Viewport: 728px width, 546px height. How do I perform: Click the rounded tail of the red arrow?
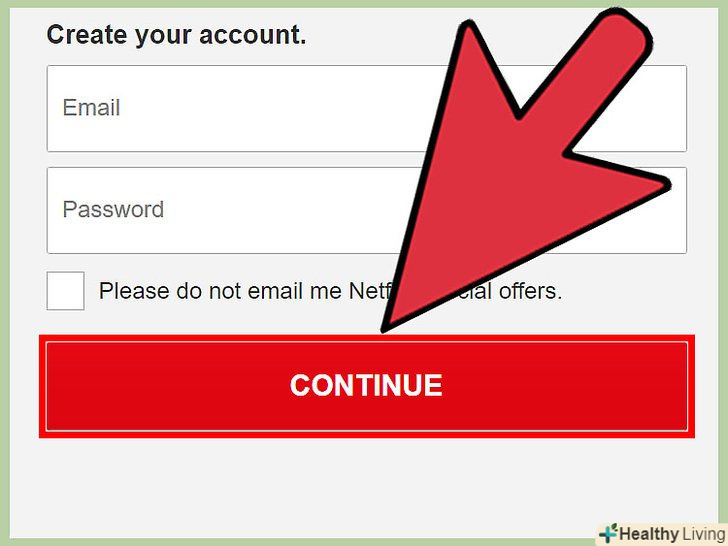[x=624, y=32]
